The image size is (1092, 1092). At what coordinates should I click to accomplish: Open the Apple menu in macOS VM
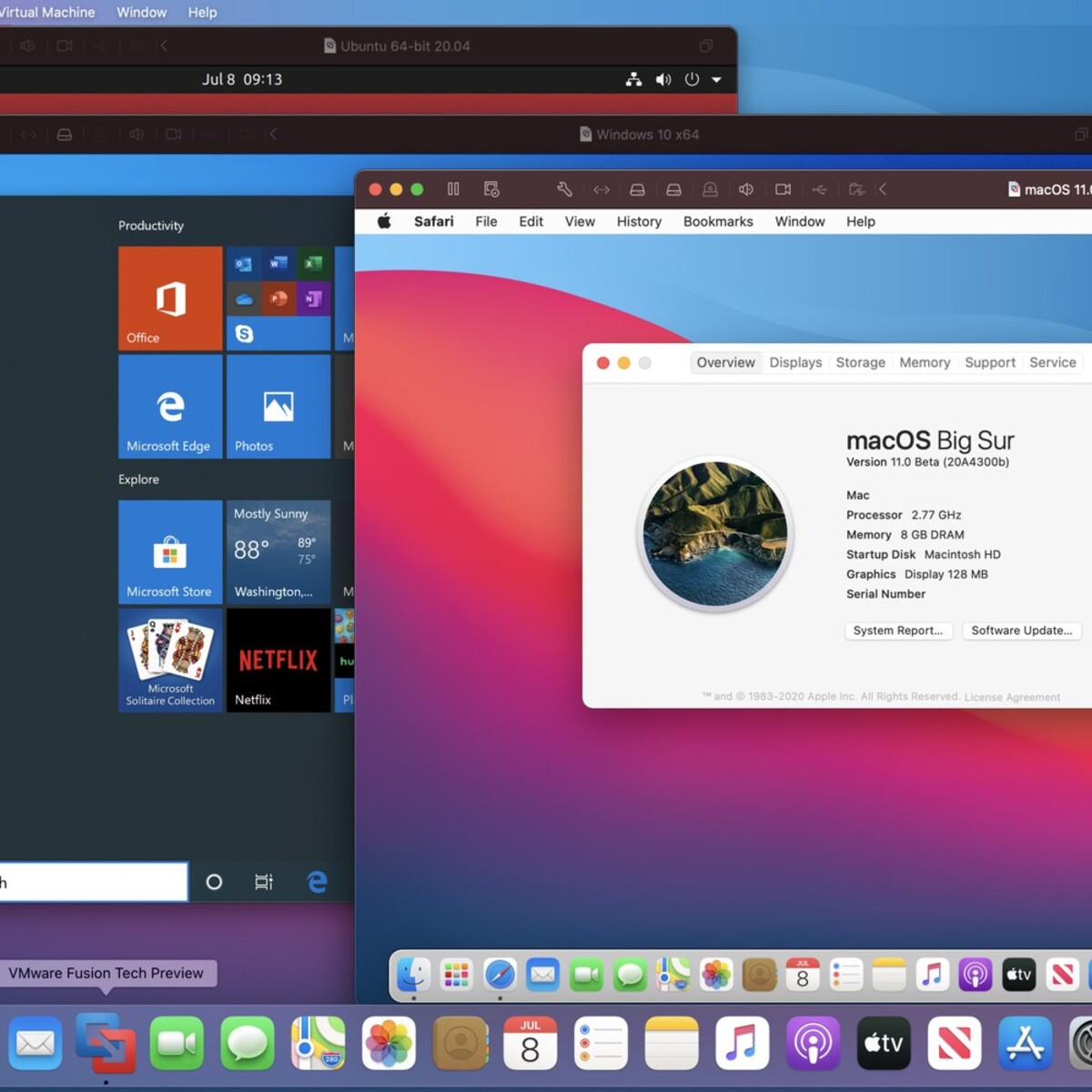tap(384, 221)
